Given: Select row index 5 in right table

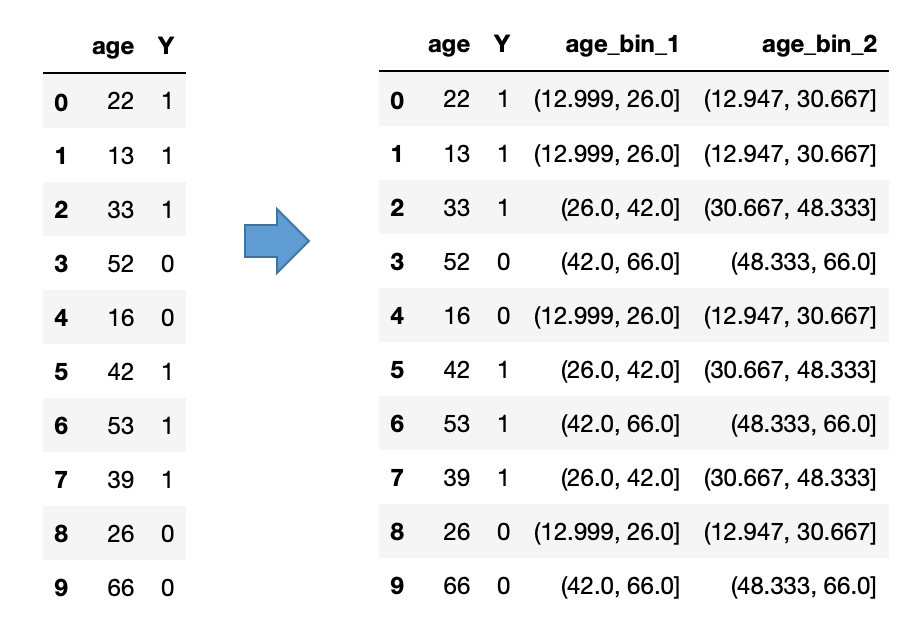Looking at the screenshot, I should pyautogui.click(x=397, y=370).
